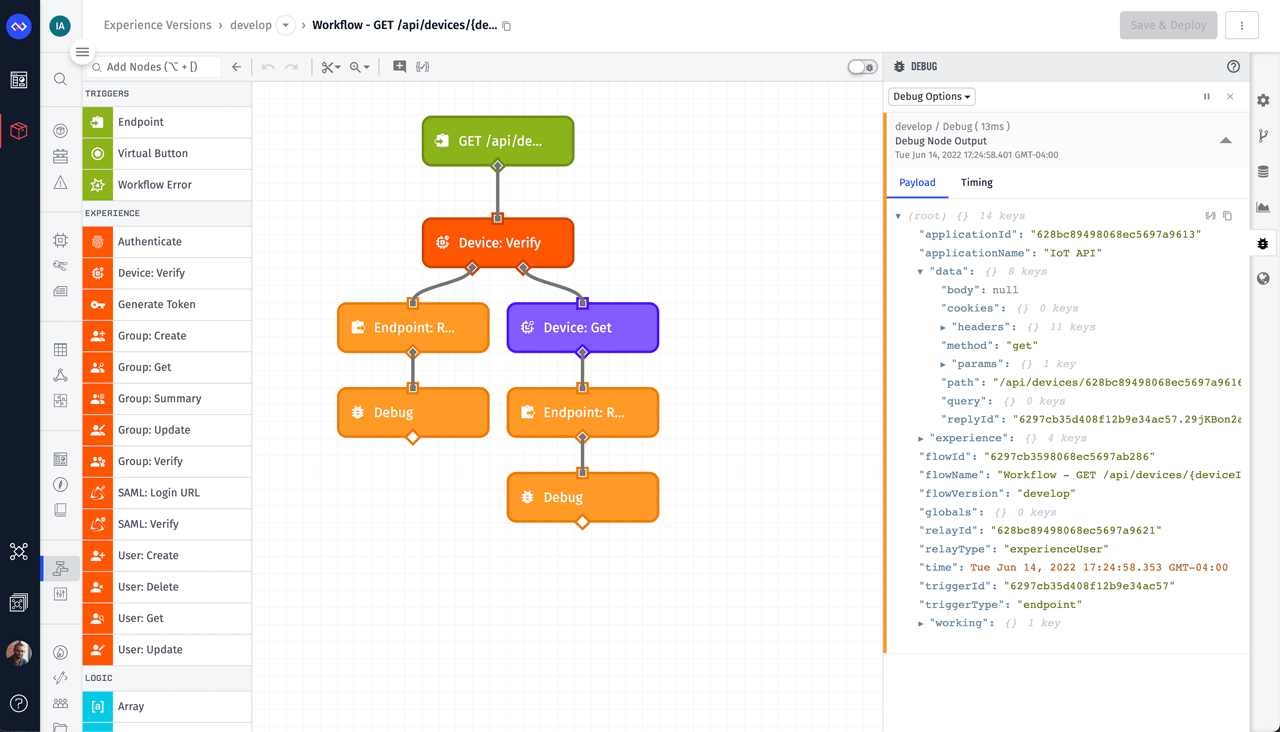Click the "applicationName" payload value
The width and height of the screenshot is (1280, 732).
tap(1072, 253)
